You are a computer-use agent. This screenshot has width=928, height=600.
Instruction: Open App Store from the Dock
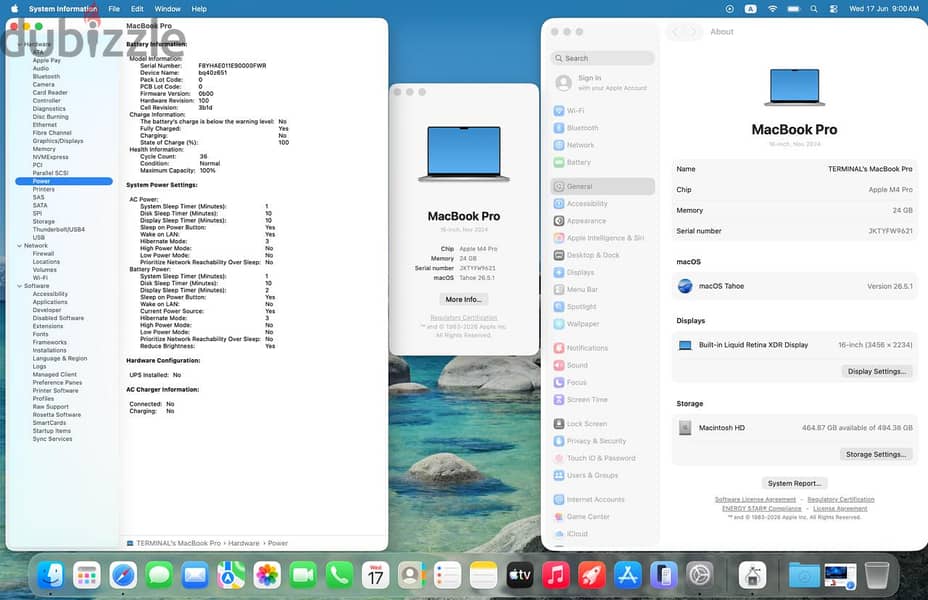[628, 575]
